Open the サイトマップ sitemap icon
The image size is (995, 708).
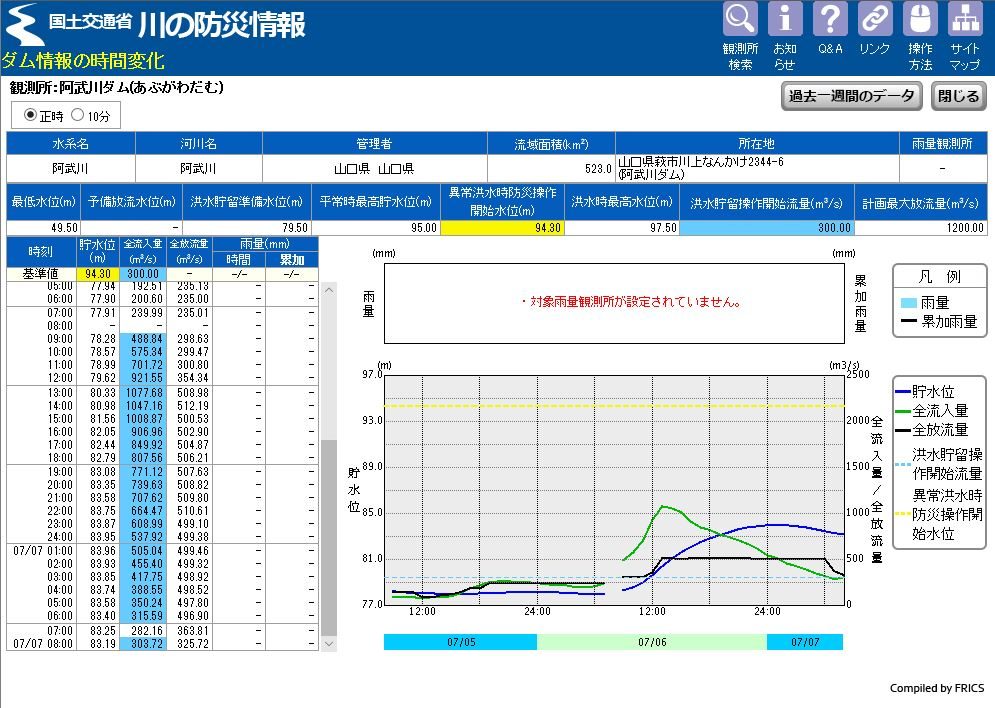(x=965, y=20)
